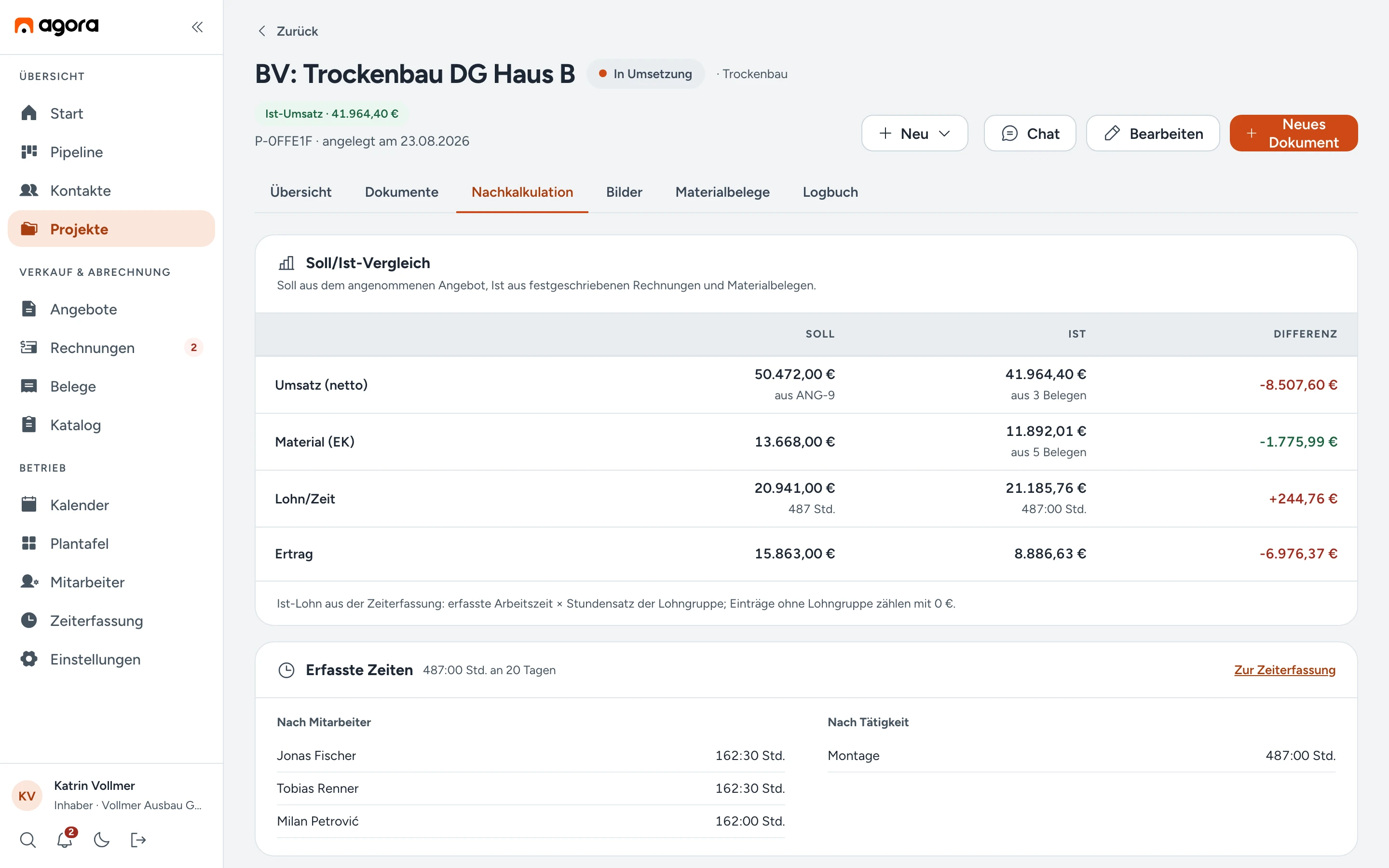Image resolution: width=1389 pixels, height=868 pixels.
Task: Select the Tobias Renner time row
Action: 531,788
